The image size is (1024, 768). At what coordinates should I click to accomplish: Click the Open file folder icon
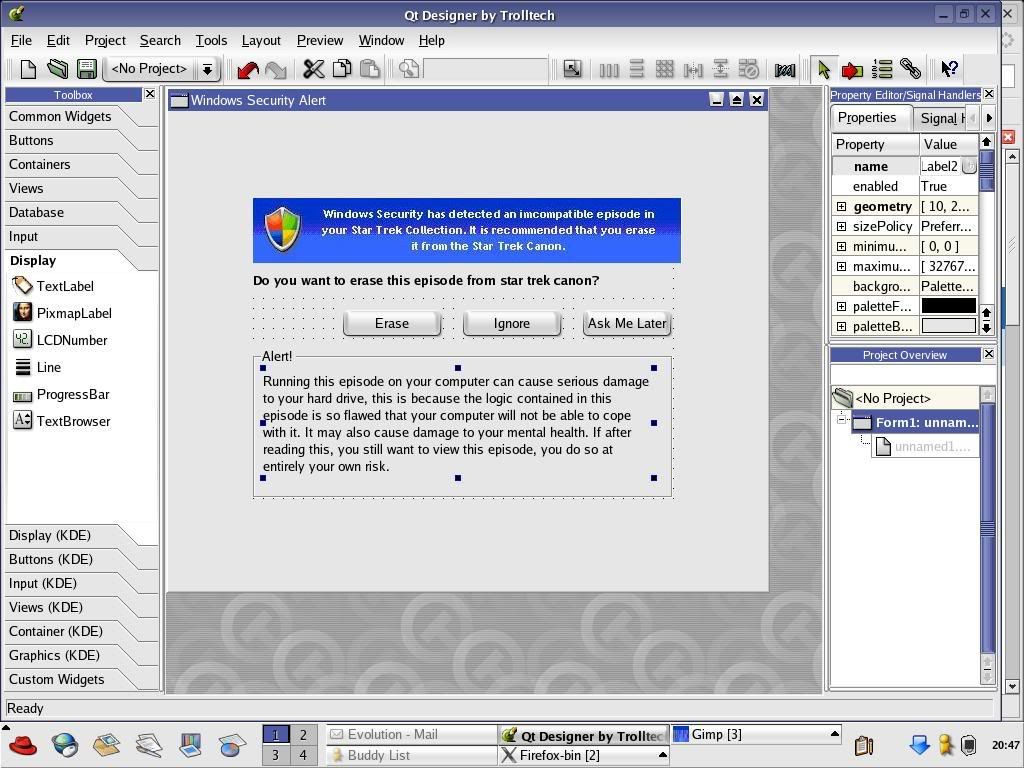click(x=57, y=69)
